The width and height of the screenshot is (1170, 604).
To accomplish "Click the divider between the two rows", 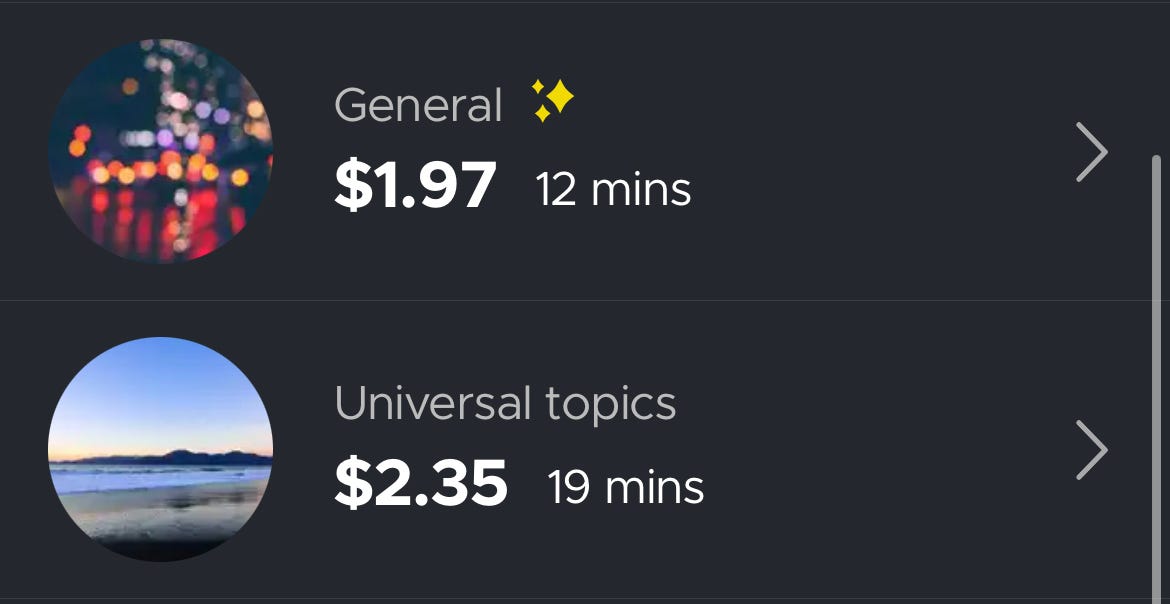I will coord(585,302).
